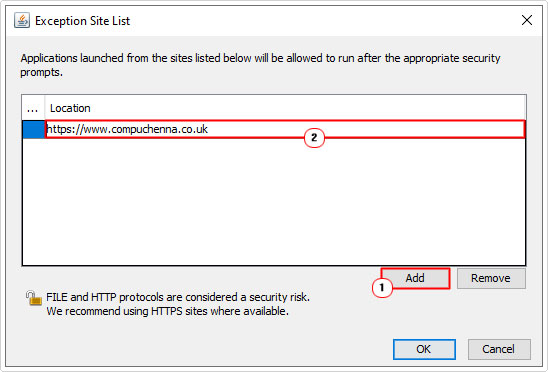548x372 pixels.
Task: Select the Location column header
Action: click(x=285, y=108)
